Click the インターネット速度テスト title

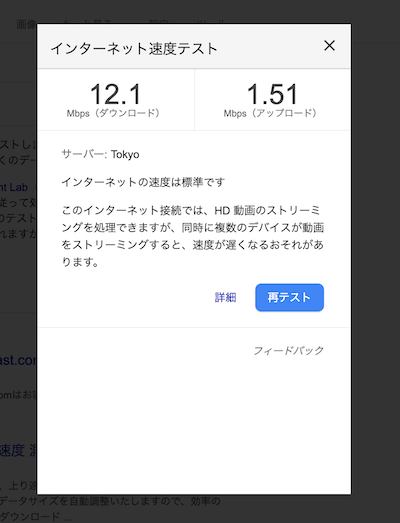[x=134, y=49]
